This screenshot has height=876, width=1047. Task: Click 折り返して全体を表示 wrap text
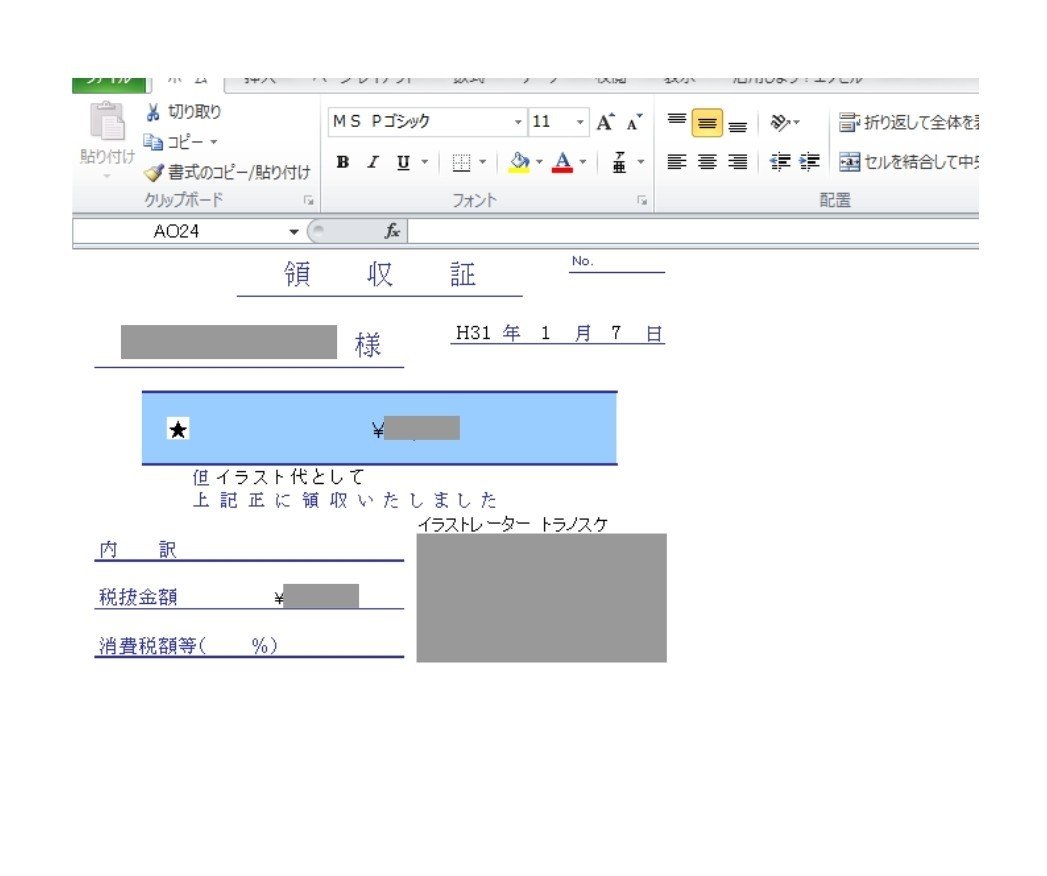[909, 122]
